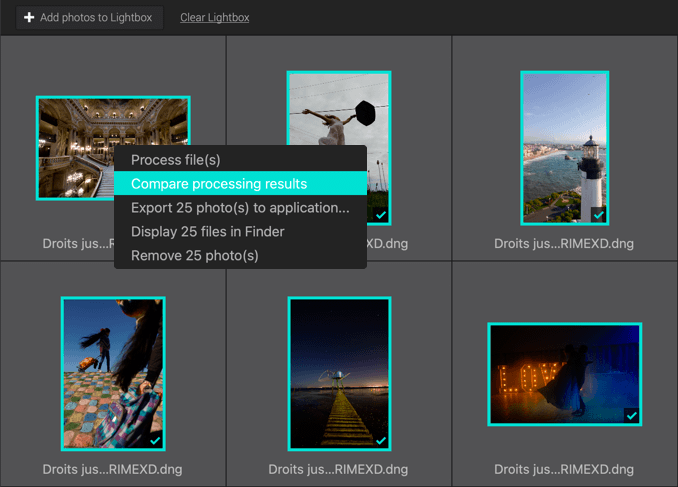
Task: Click the Clear Lightbox link
Action: [214, 17]
